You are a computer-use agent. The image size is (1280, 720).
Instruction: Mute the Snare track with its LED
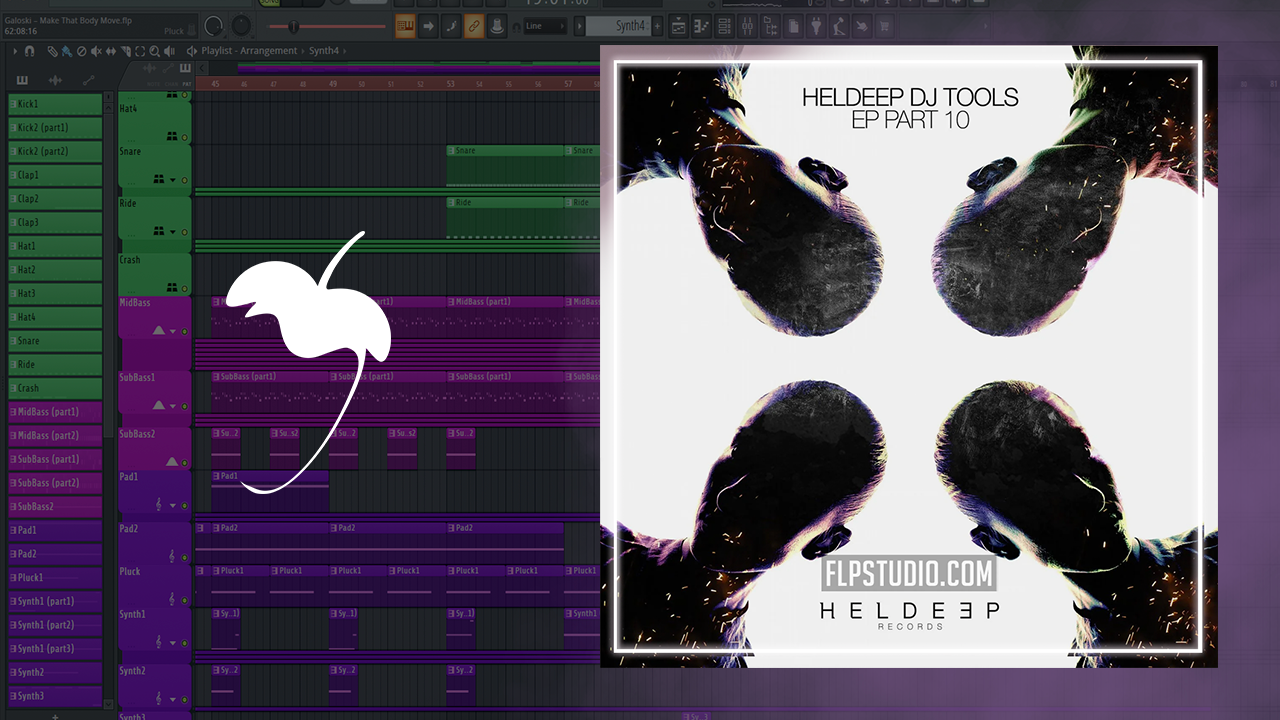click(x=184, y=180)
